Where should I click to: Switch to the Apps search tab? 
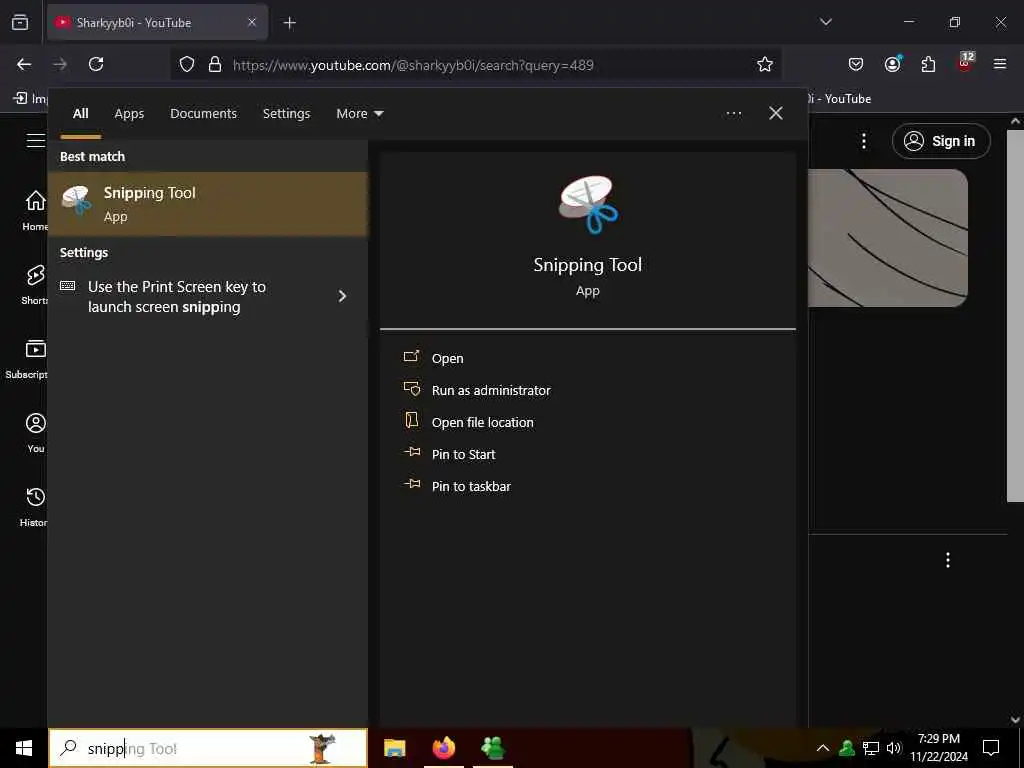(x=129, y=114)
